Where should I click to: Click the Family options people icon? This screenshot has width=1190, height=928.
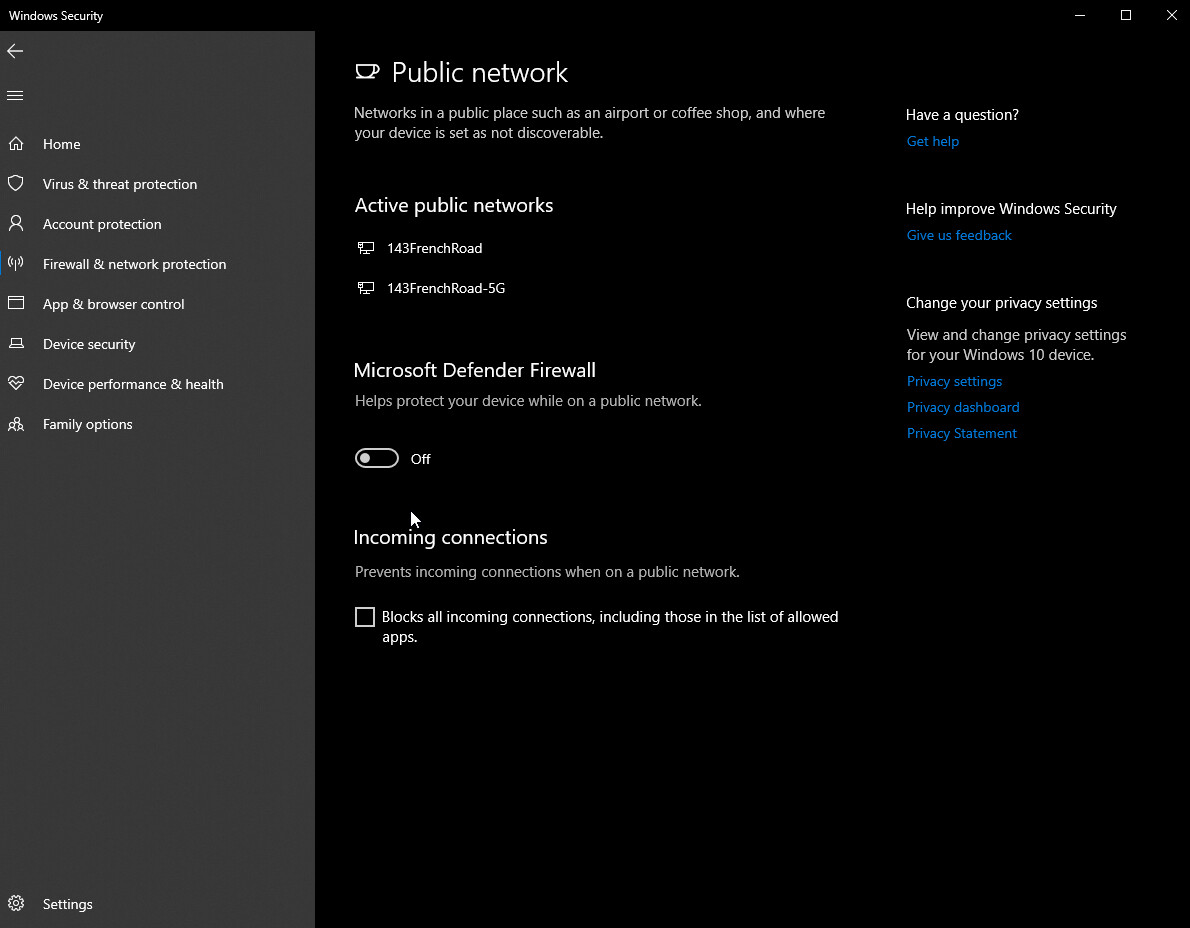16,424
